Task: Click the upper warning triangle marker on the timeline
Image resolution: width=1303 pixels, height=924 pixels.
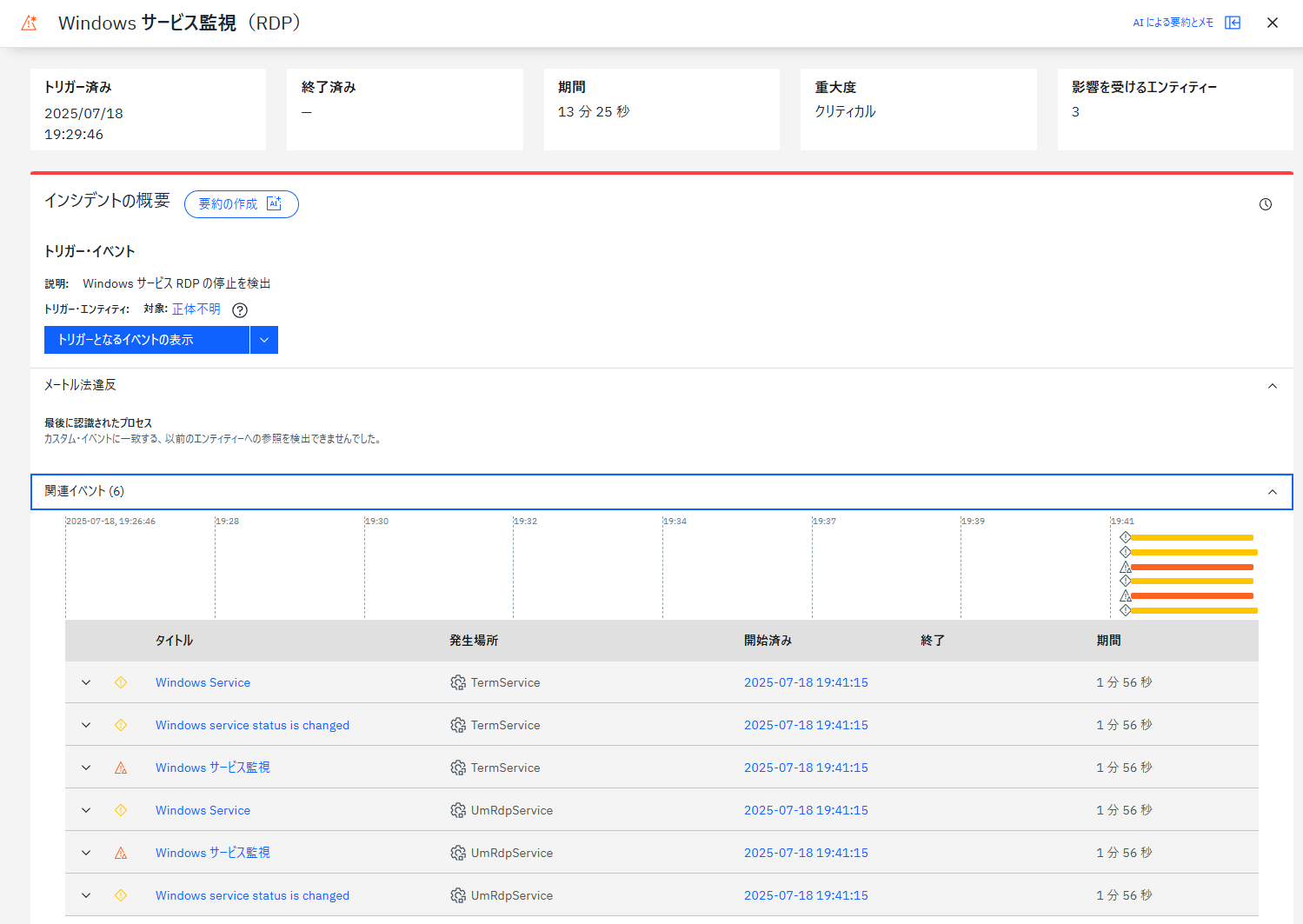Action: [x=1125, y=567]
